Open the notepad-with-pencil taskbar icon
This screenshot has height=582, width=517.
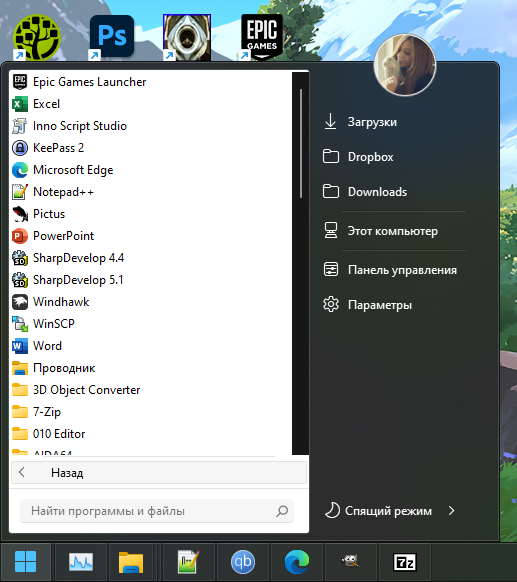click(x=189, y=562)
